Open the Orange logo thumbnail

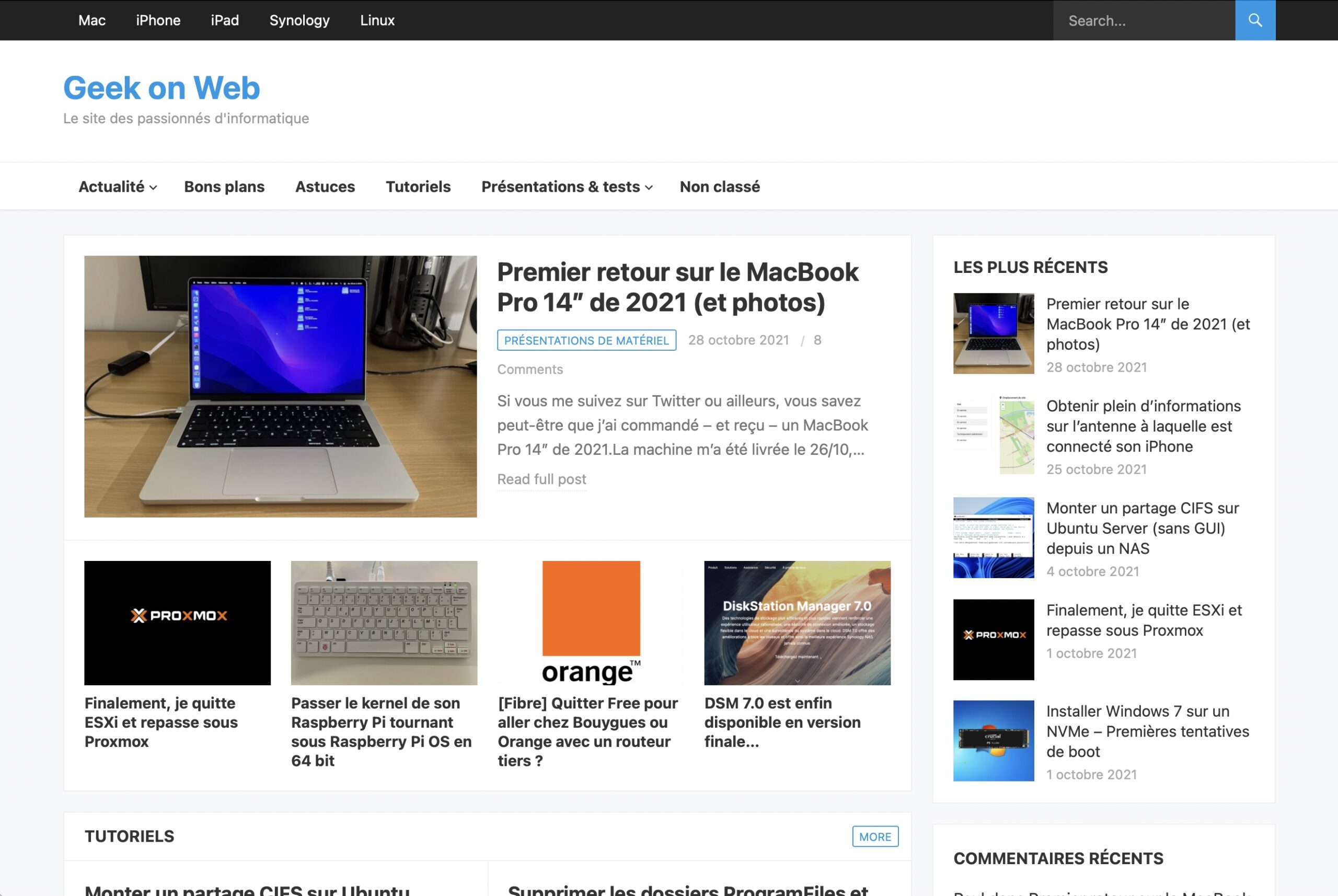[x=591, y=623]
